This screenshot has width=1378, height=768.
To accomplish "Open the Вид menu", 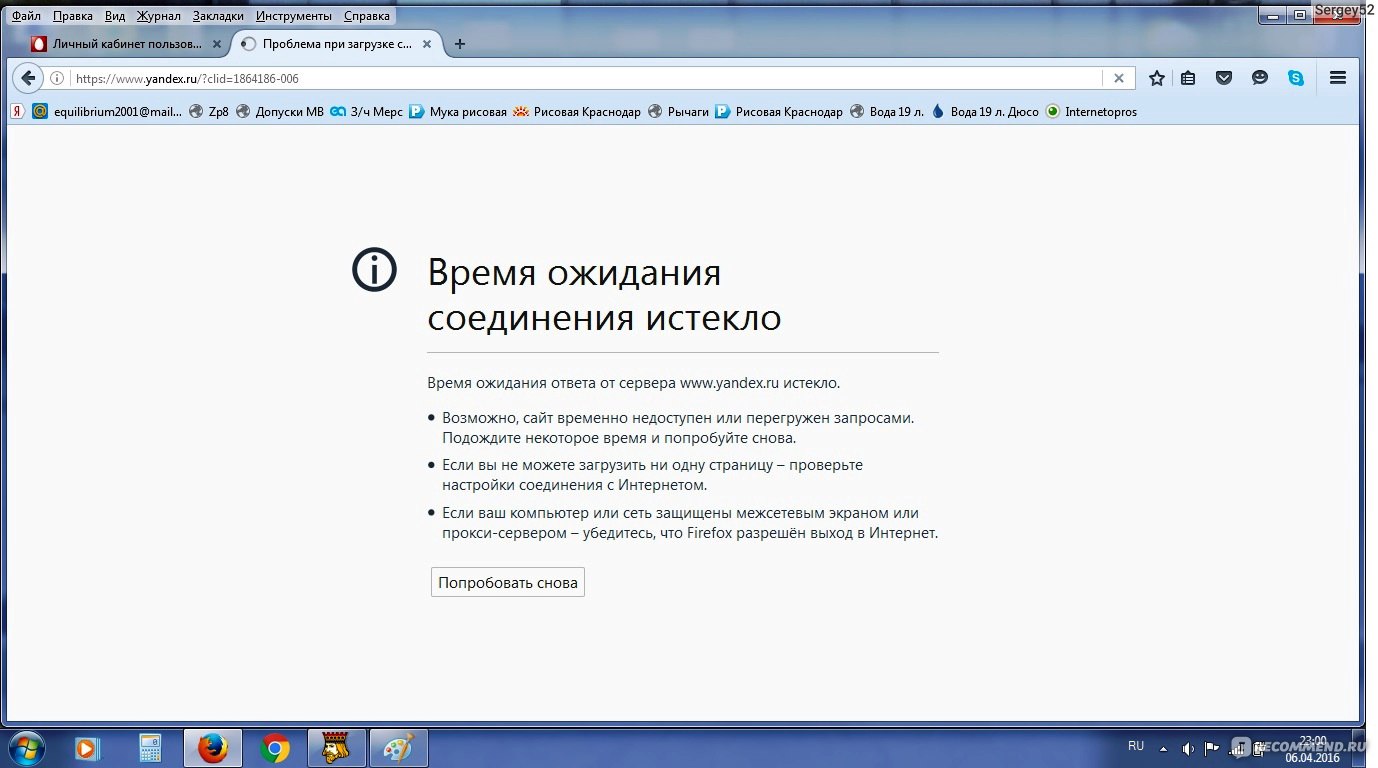I will (x=115, y=16).
